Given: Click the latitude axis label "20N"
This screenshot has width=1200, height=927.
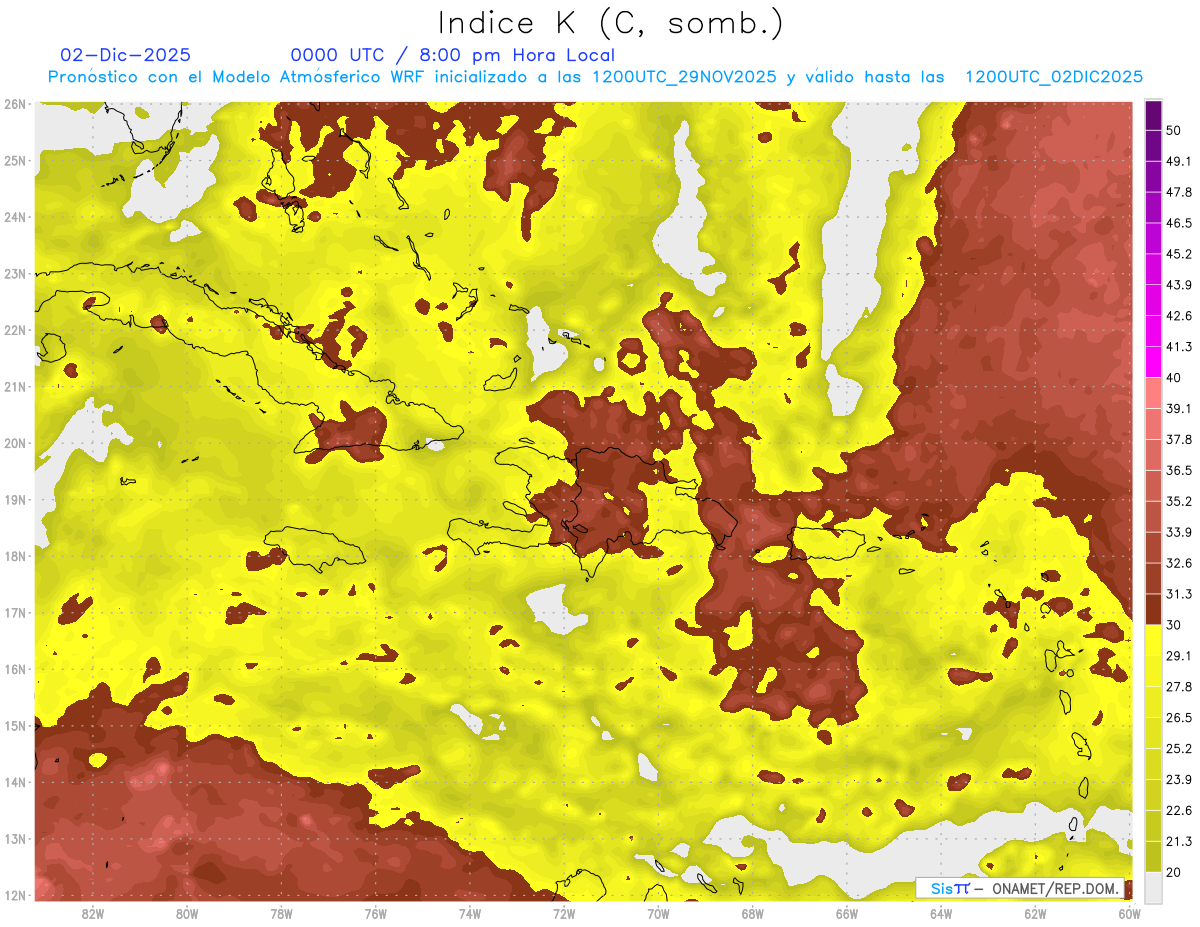Looking at the screenshot, I should click(x=15, y=443).
